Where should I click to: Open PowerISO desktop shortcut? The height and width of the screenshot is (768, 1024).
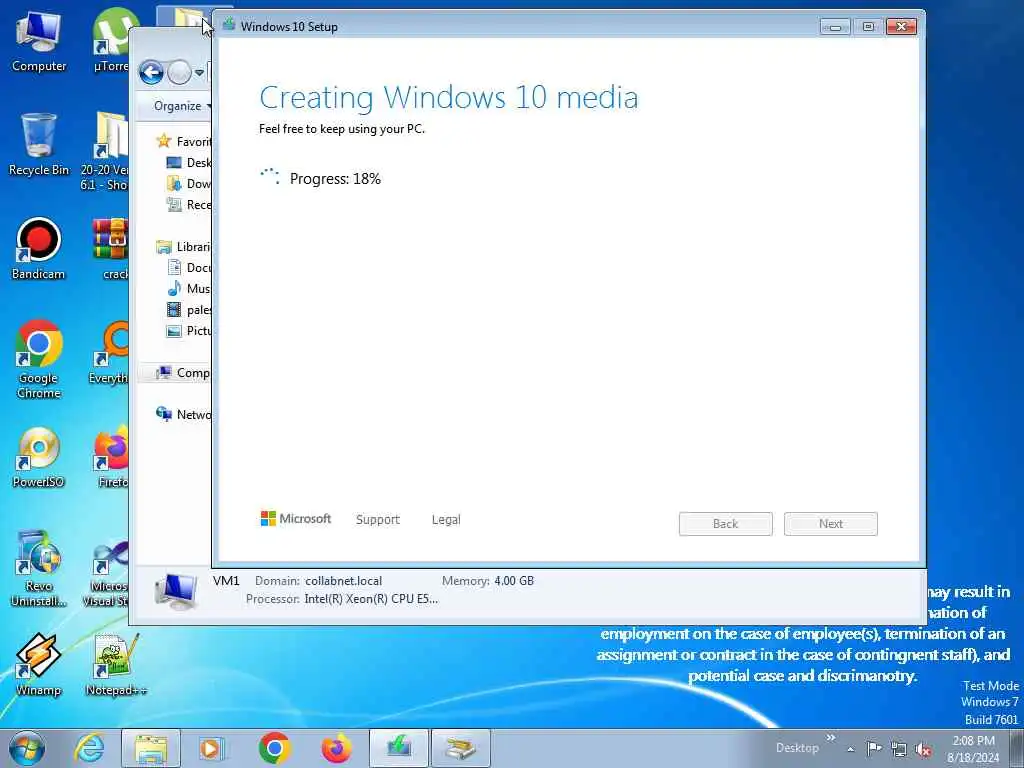tap(39, 457)
